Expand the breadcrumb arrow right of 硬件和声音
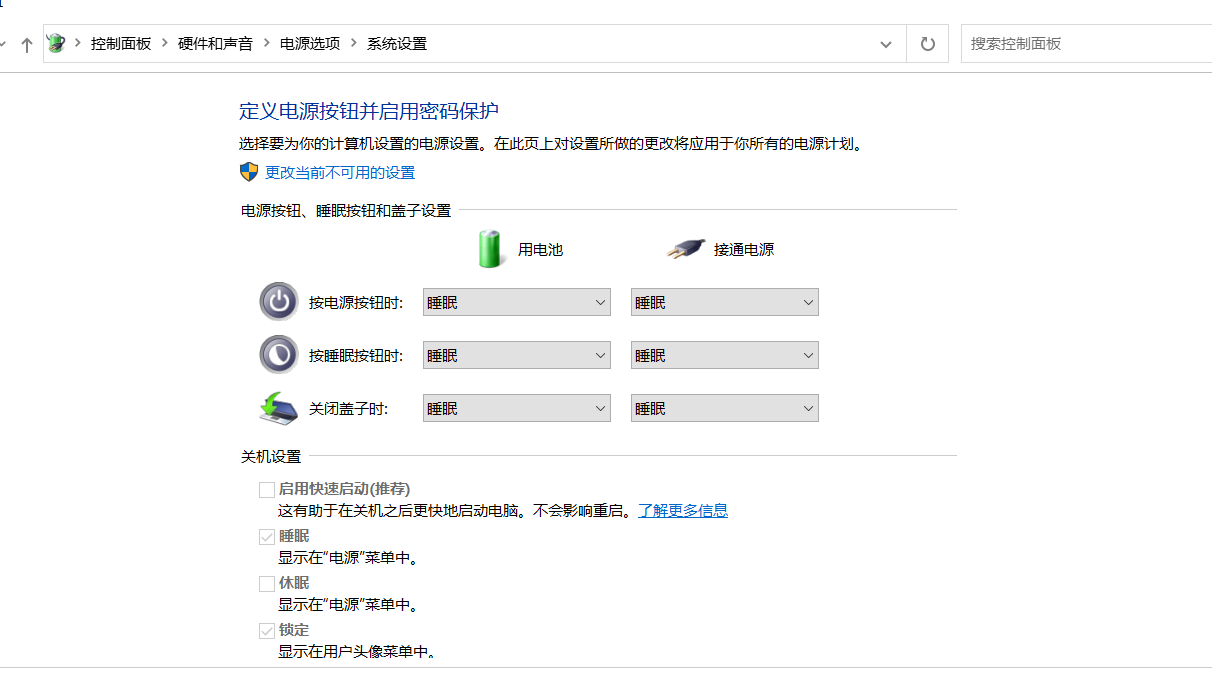1212x673 pixels. tap(267, 43)
